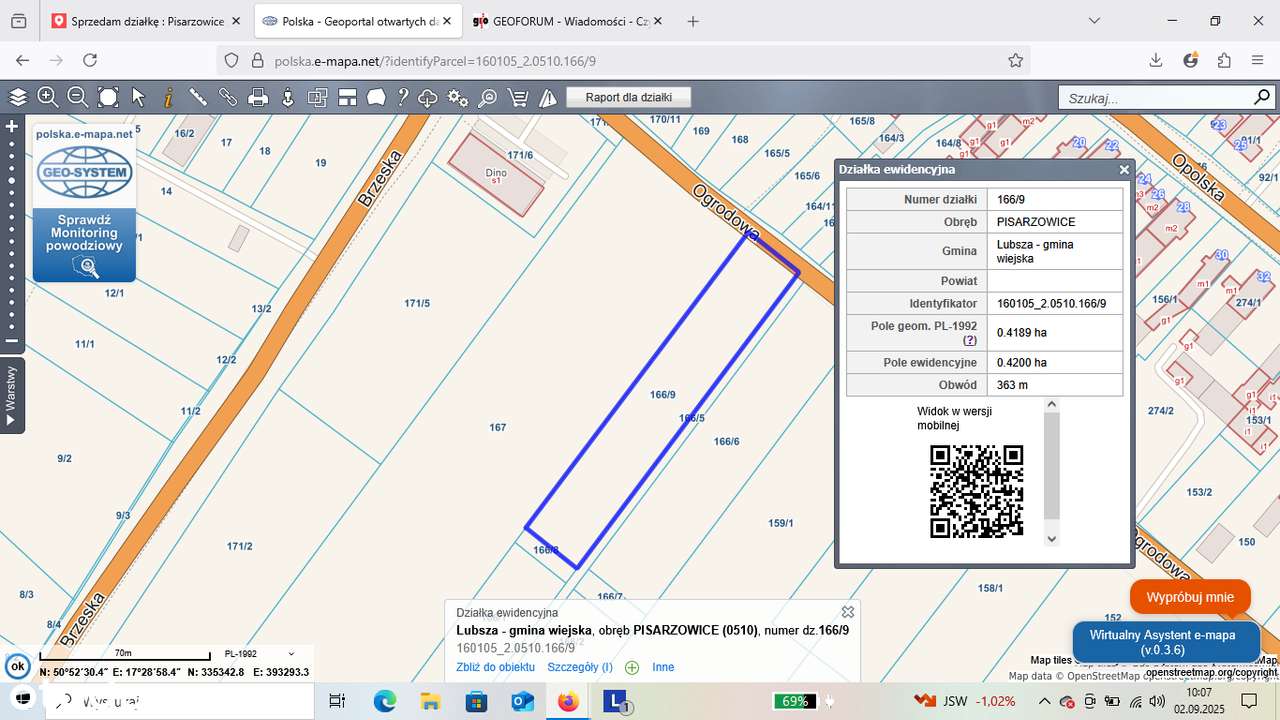Click the popup vertical scrollbar track
Viewport: 1280px width, 720px height.
(x=1051, y=470)
